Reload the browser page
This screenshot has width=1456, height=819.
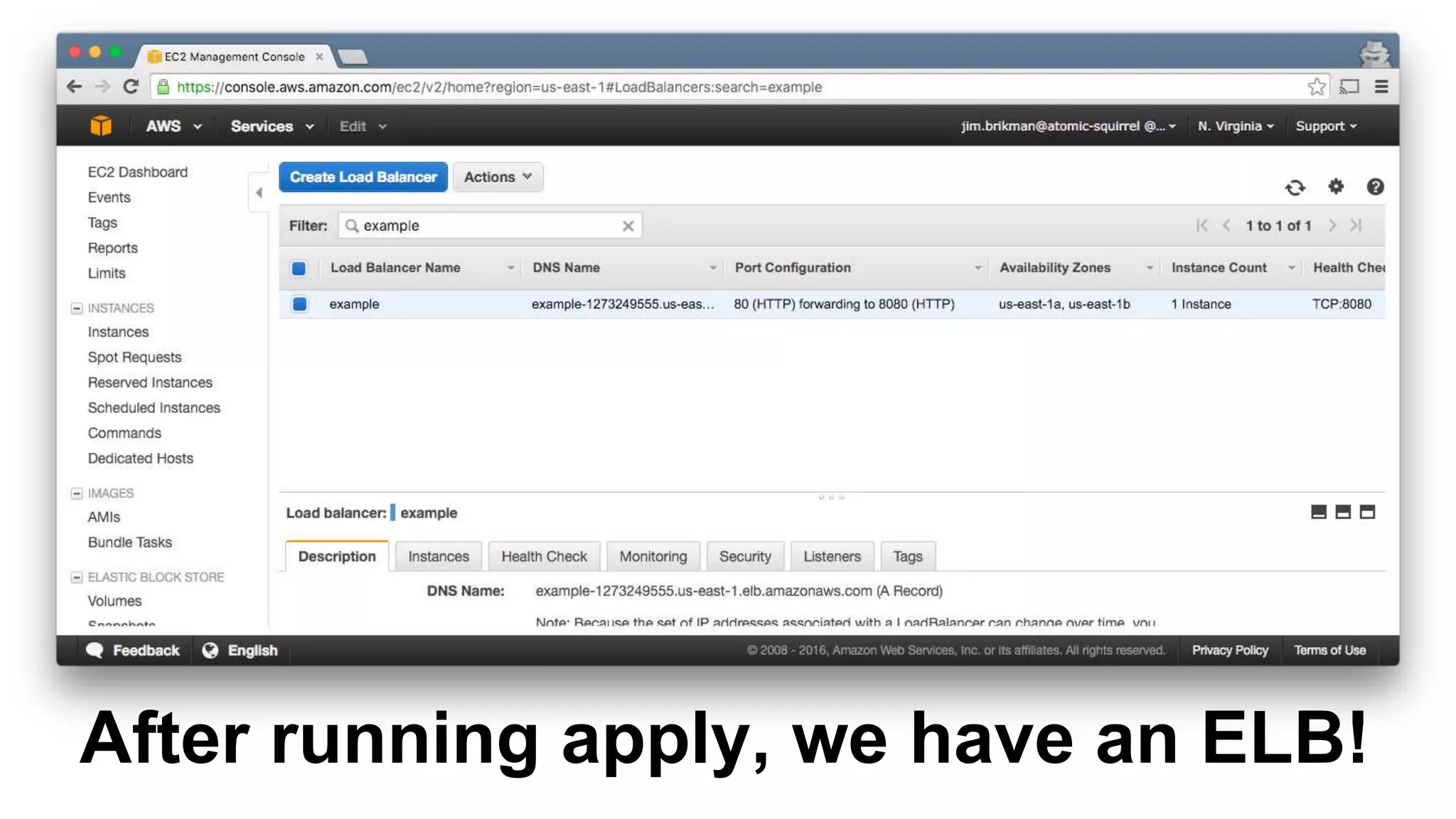pyautogui.click(x=131, y=87)
